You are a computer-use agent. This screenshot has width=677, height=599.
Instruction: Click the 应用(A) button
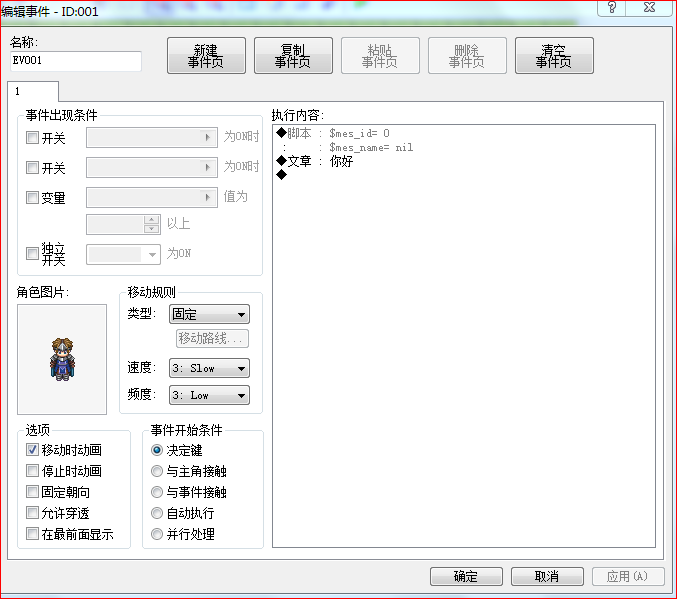click(x=628, y=576)
